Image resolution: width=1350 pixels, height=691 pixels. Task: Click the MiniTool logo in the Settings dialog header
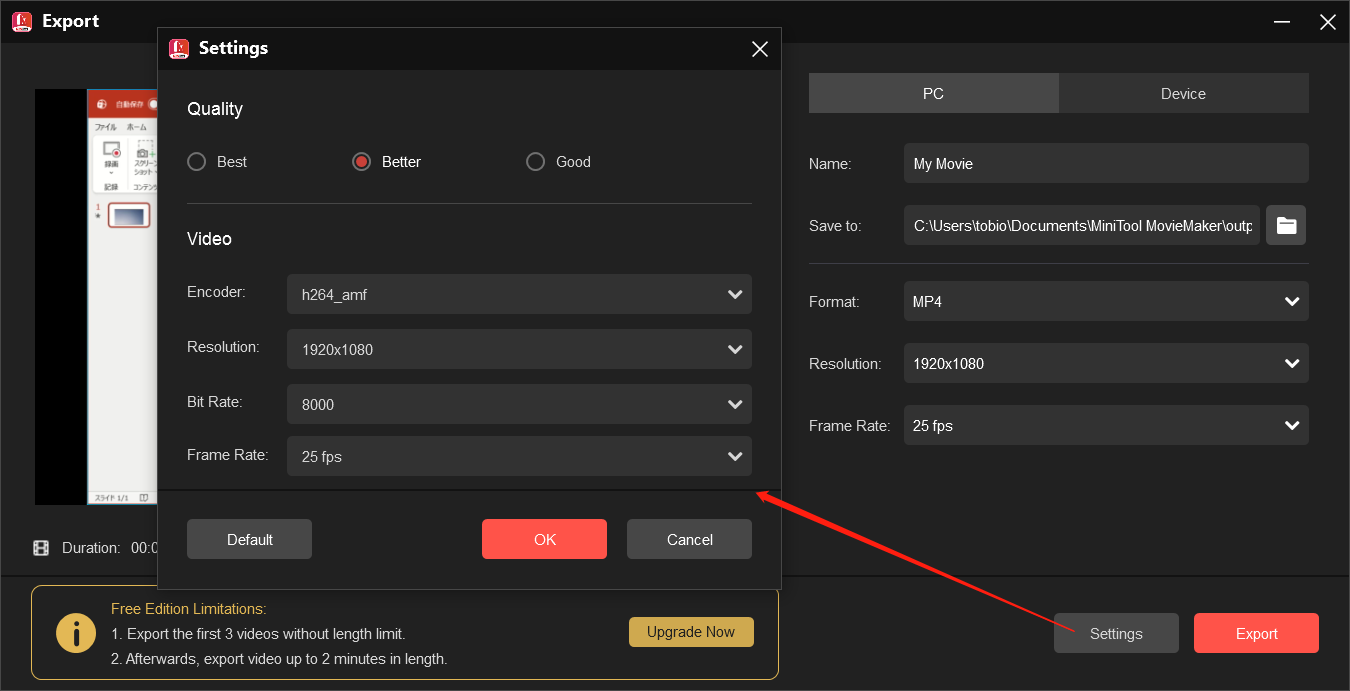[181, 48]
